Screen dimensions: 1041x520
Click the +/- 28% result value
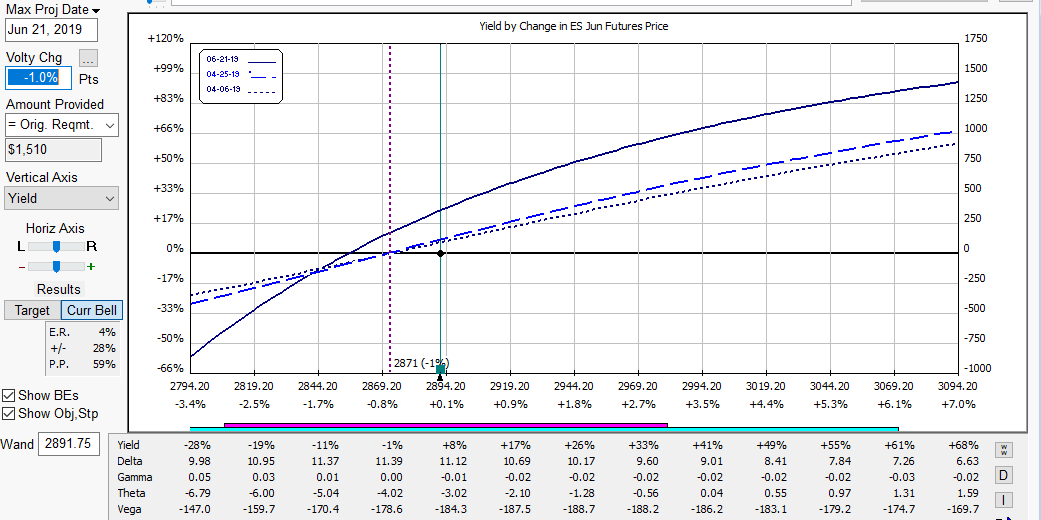104,348
